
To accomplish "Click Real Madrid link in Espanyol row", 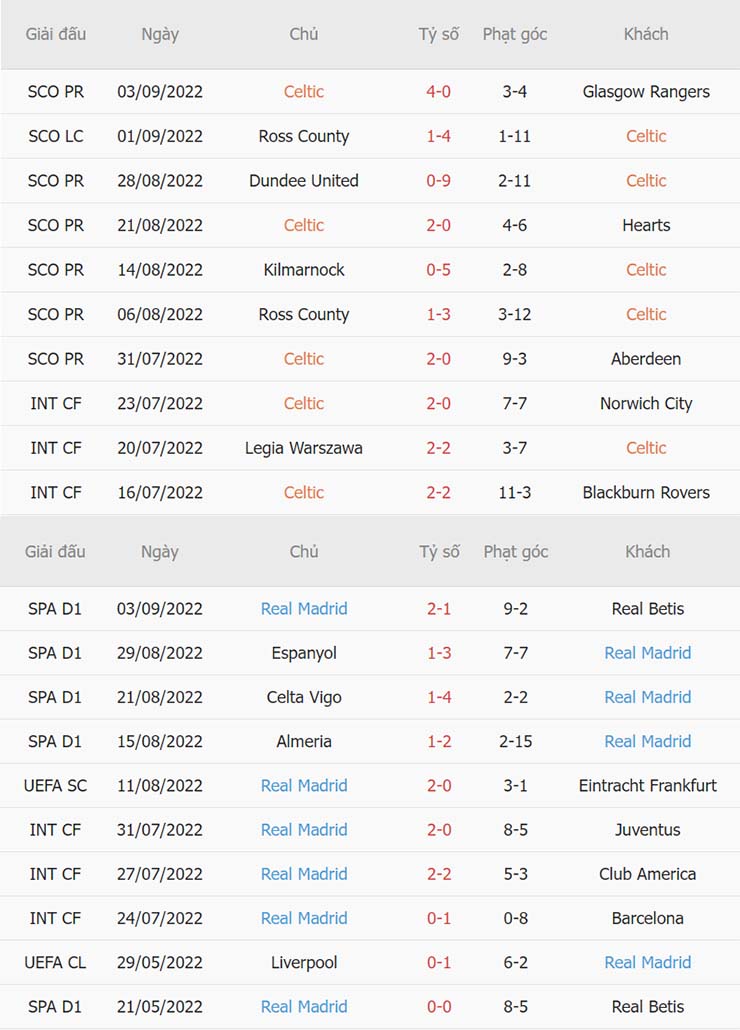I will (x=647, y=653).
